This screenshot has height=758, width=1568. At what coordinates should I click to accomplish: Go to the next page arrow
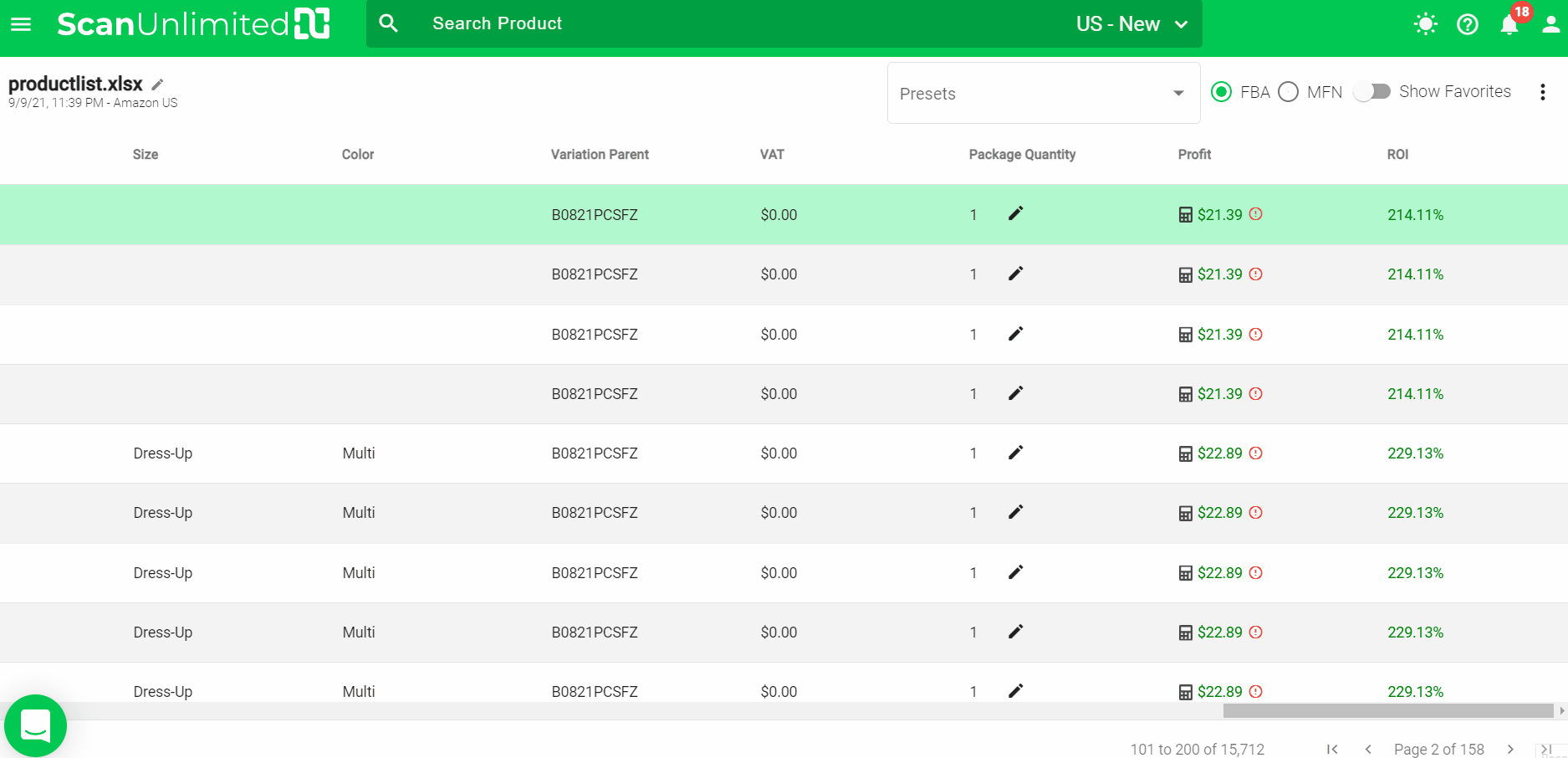tap(1510, 749)
